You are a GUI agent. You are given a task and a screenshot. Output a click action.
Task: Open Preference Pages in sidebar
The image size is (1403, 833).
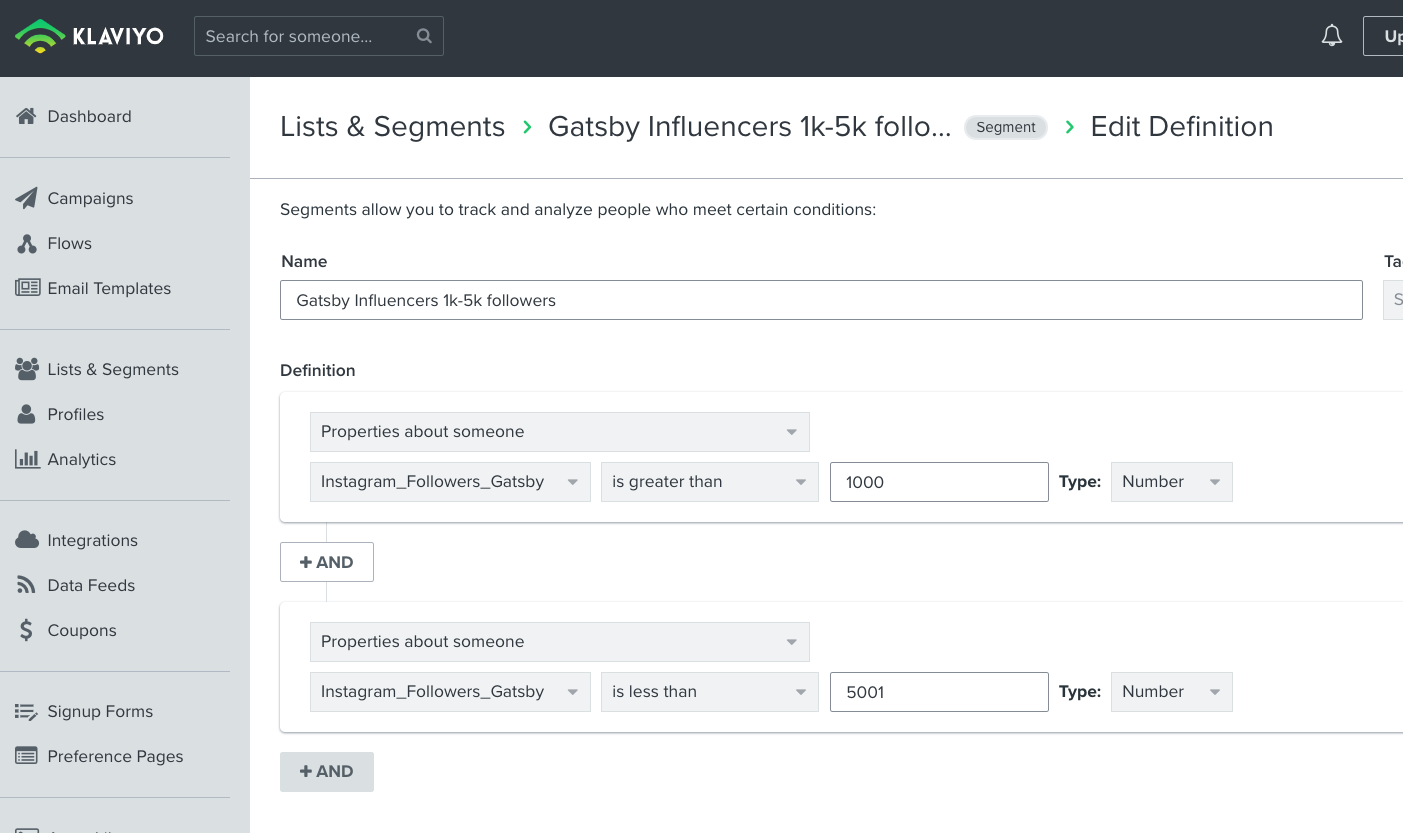click(x=115, y=756)
